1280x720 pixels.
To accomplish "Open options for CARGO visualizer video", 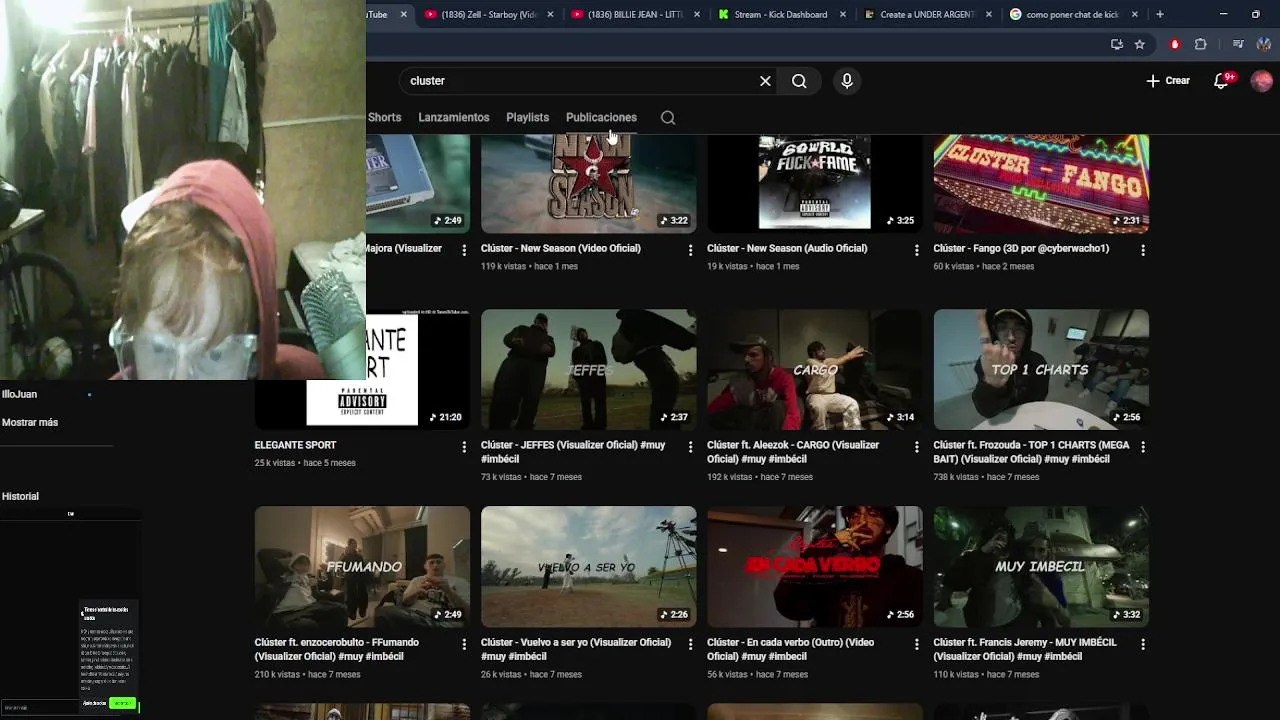I will click(916, 447).
